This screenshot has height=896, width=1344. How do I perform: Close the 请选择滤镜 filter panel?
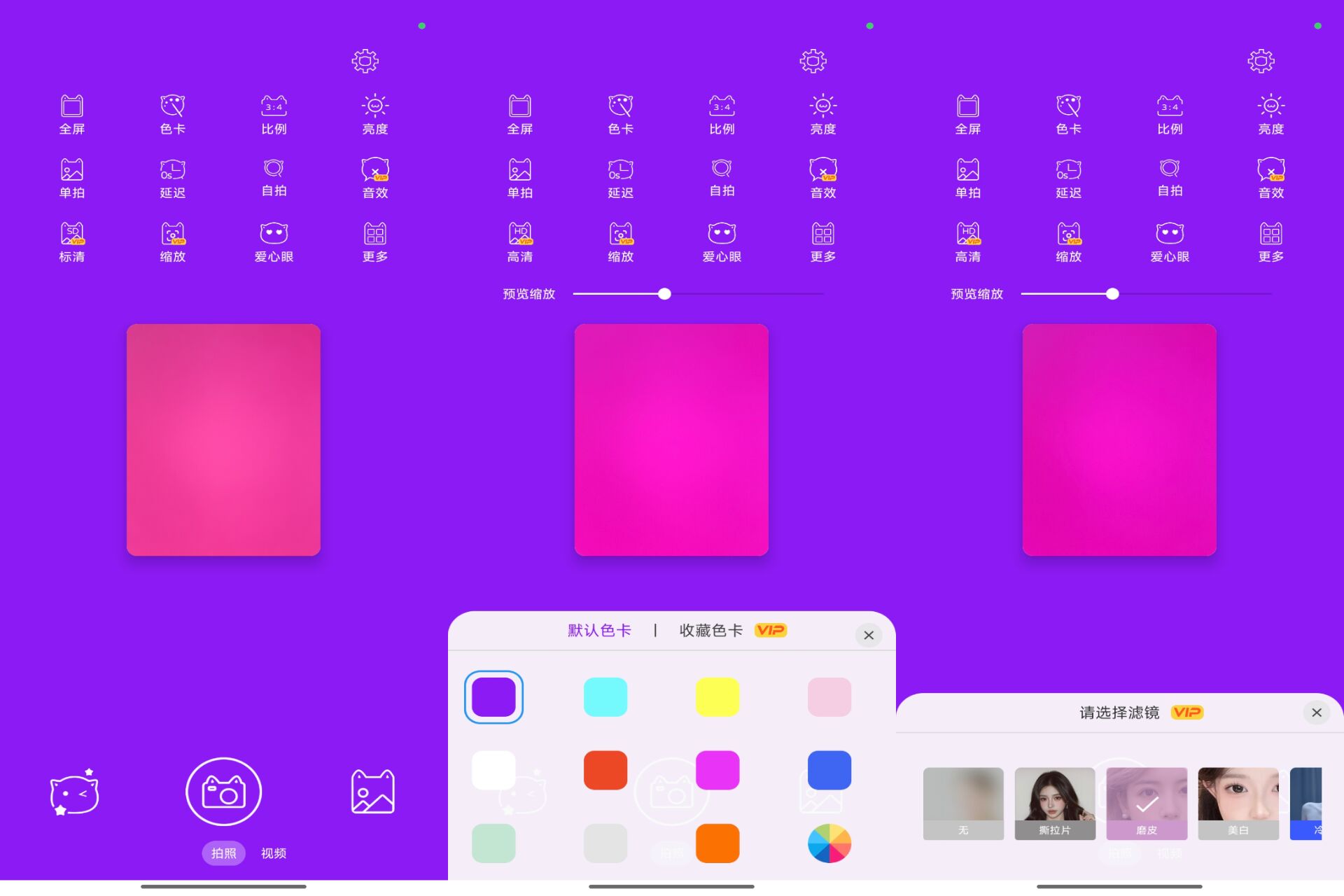click(1316, 713)
